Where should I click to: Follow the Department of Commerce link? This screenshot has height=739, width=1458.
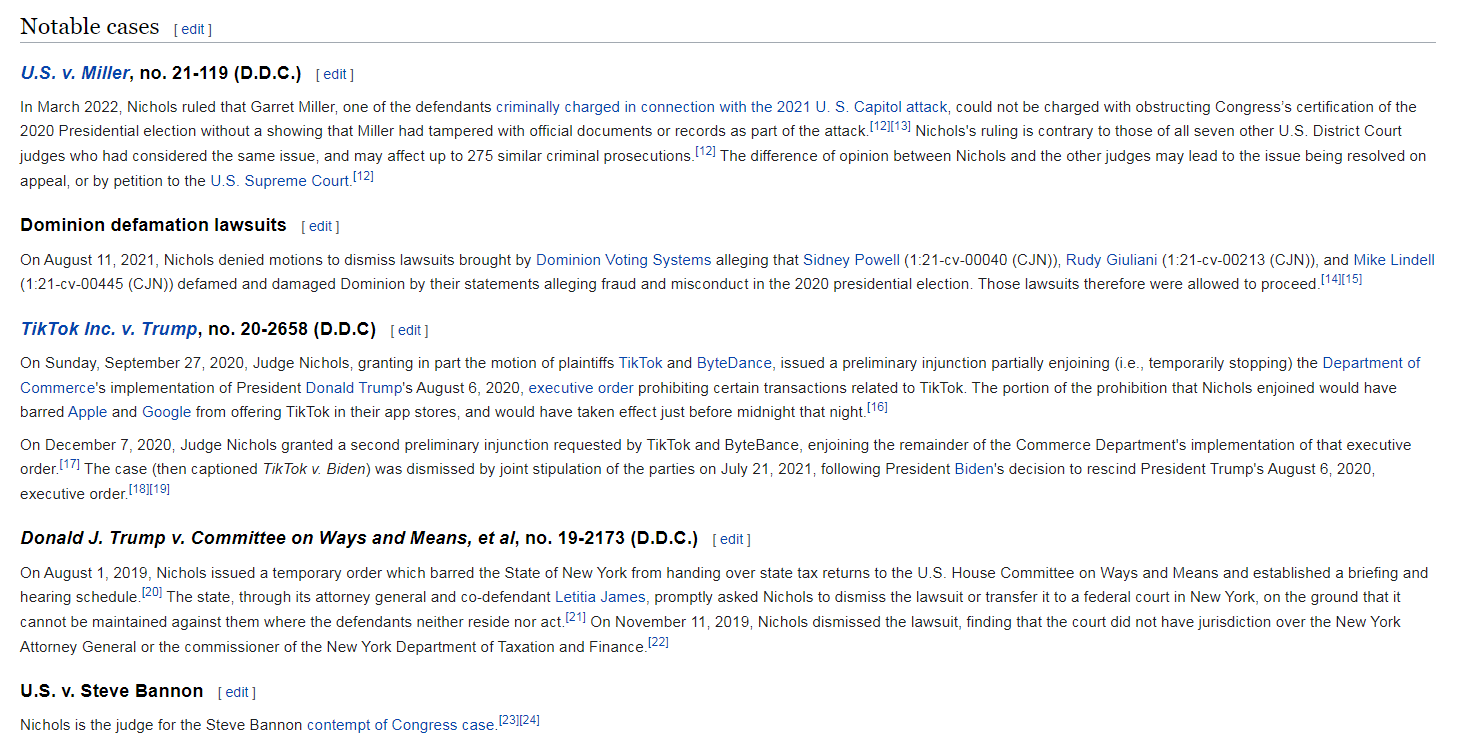[x=1371, y=363]
